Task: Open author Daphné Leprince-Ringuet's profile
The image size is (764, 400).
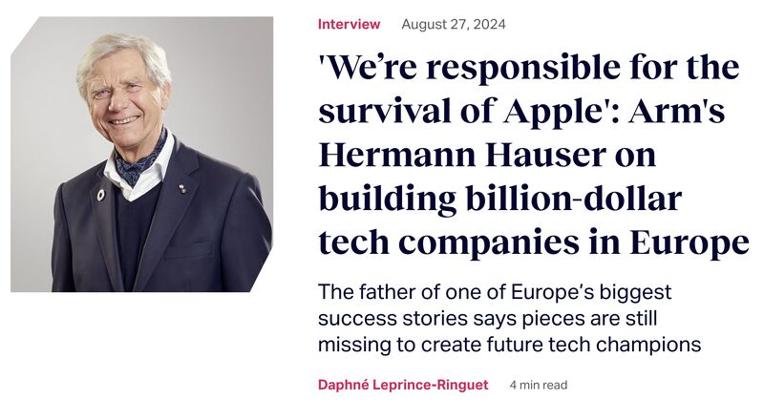Action: coord(404,384)
